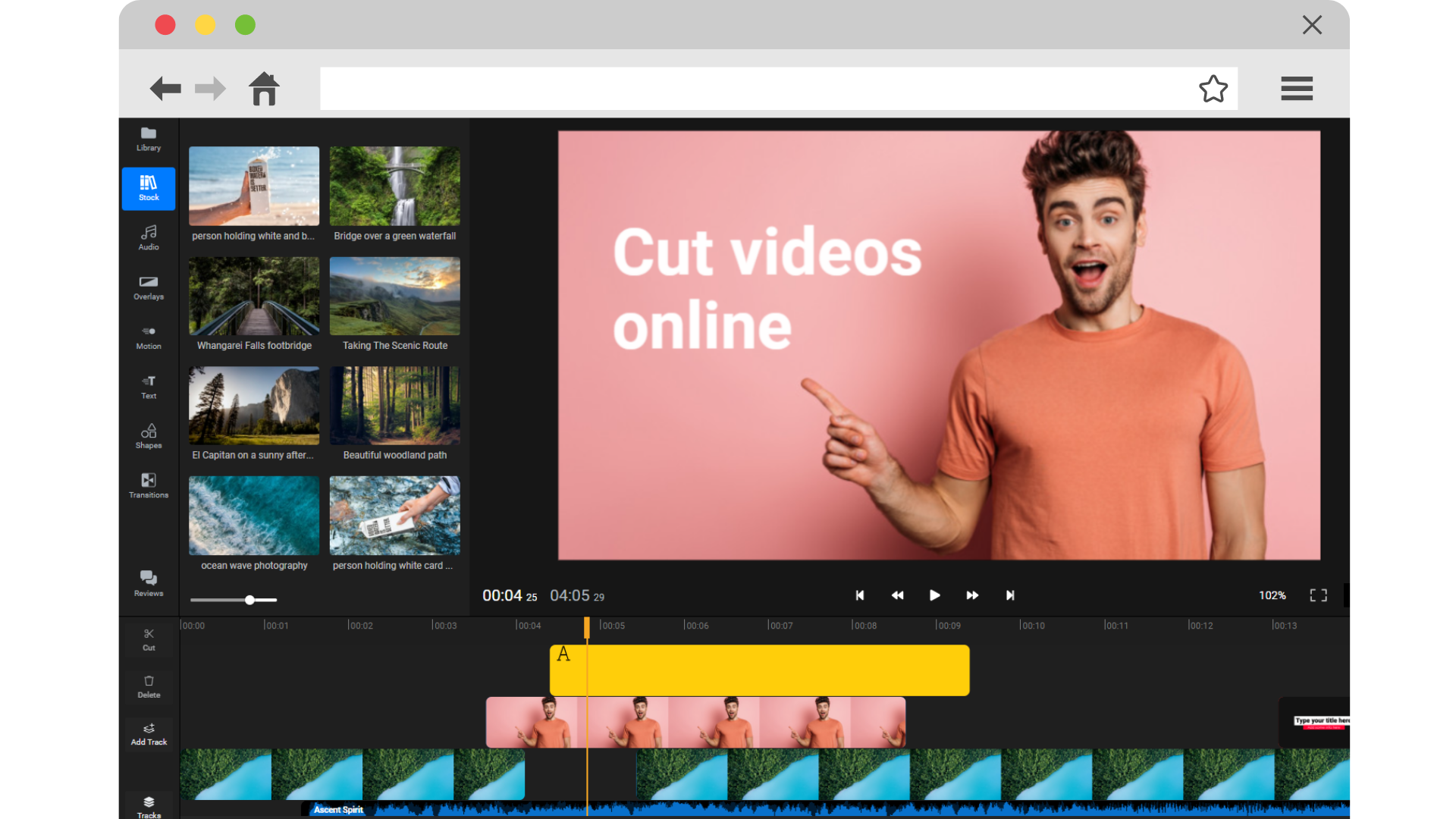Select the Cut tool in the timeline toolbar
This screenshot has width=1456, height=819.
click(x=148, y=638)
